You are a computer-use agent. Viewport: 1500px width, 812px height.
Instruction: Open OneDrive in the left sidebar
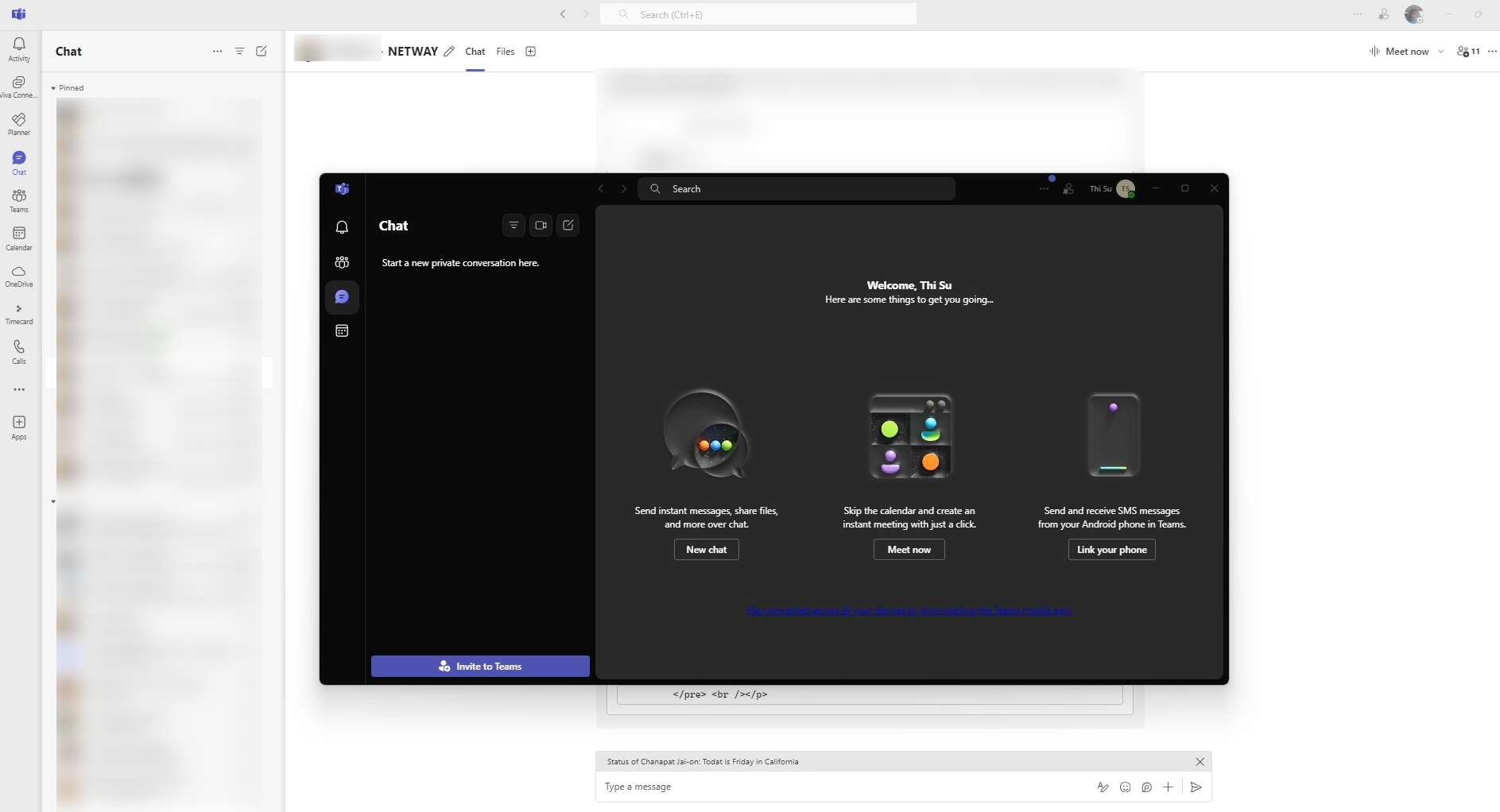pos(19,276)
